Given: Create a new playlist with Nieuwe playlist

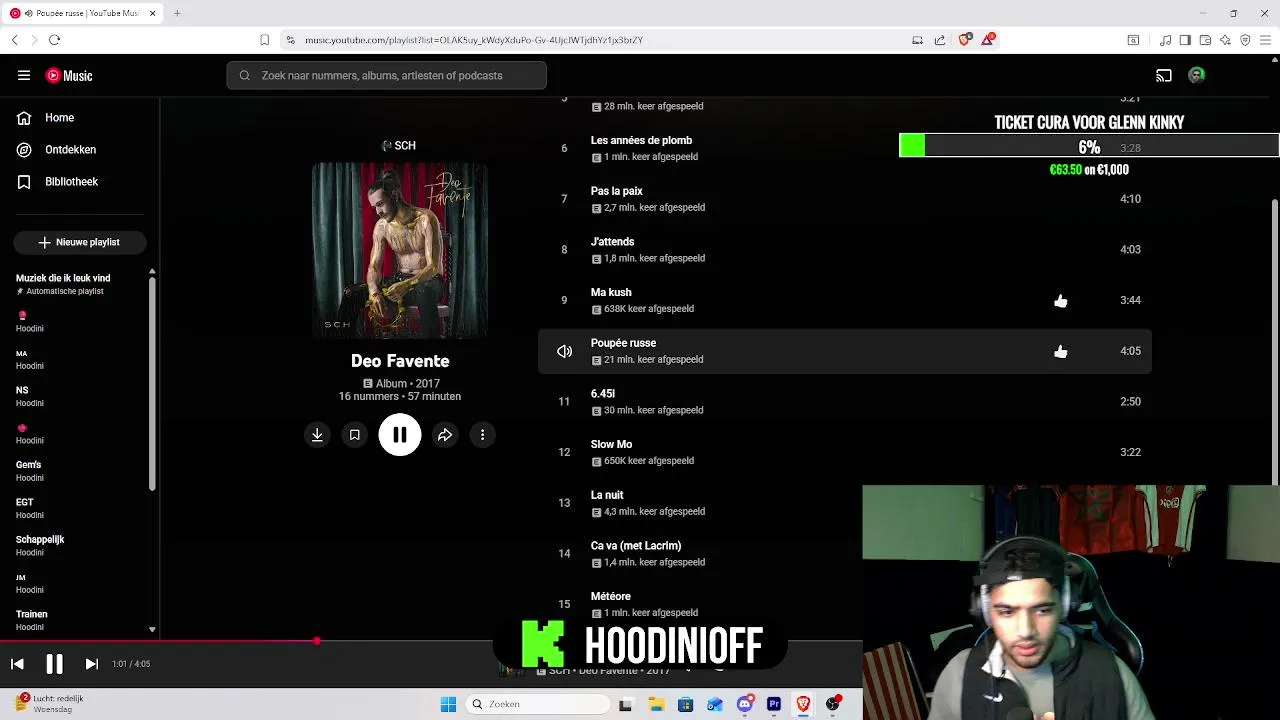Looking at the screenshot, I should coord(80,242).
